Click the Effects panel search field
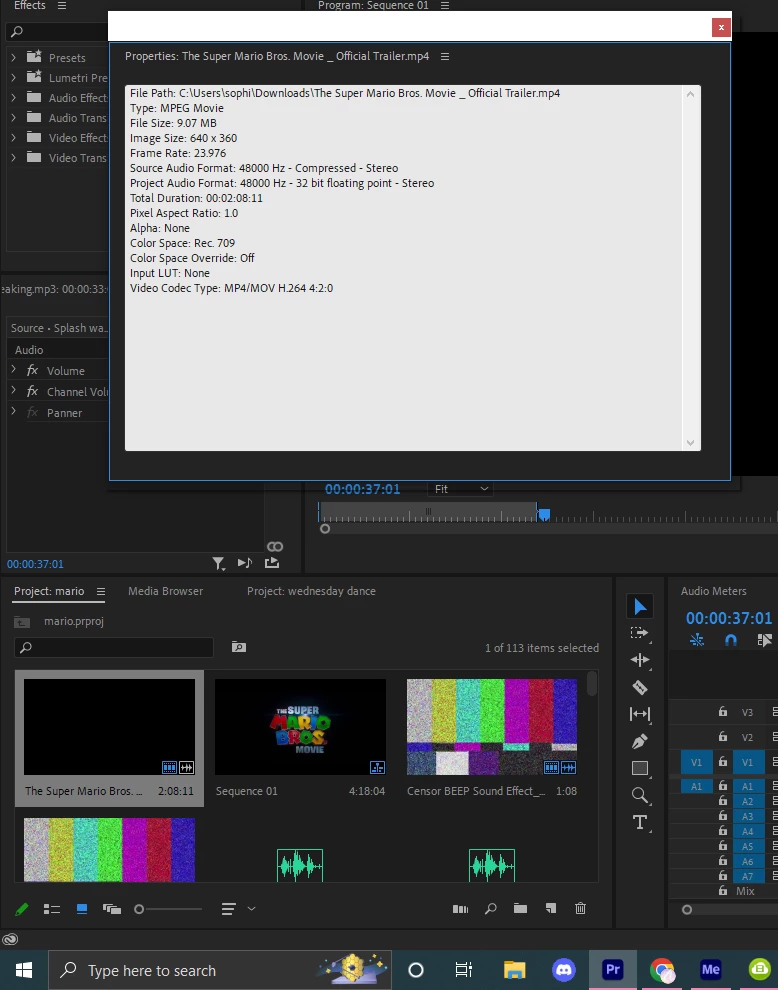The height and width of the screenshot is (990, 778). tap(58, 31)
